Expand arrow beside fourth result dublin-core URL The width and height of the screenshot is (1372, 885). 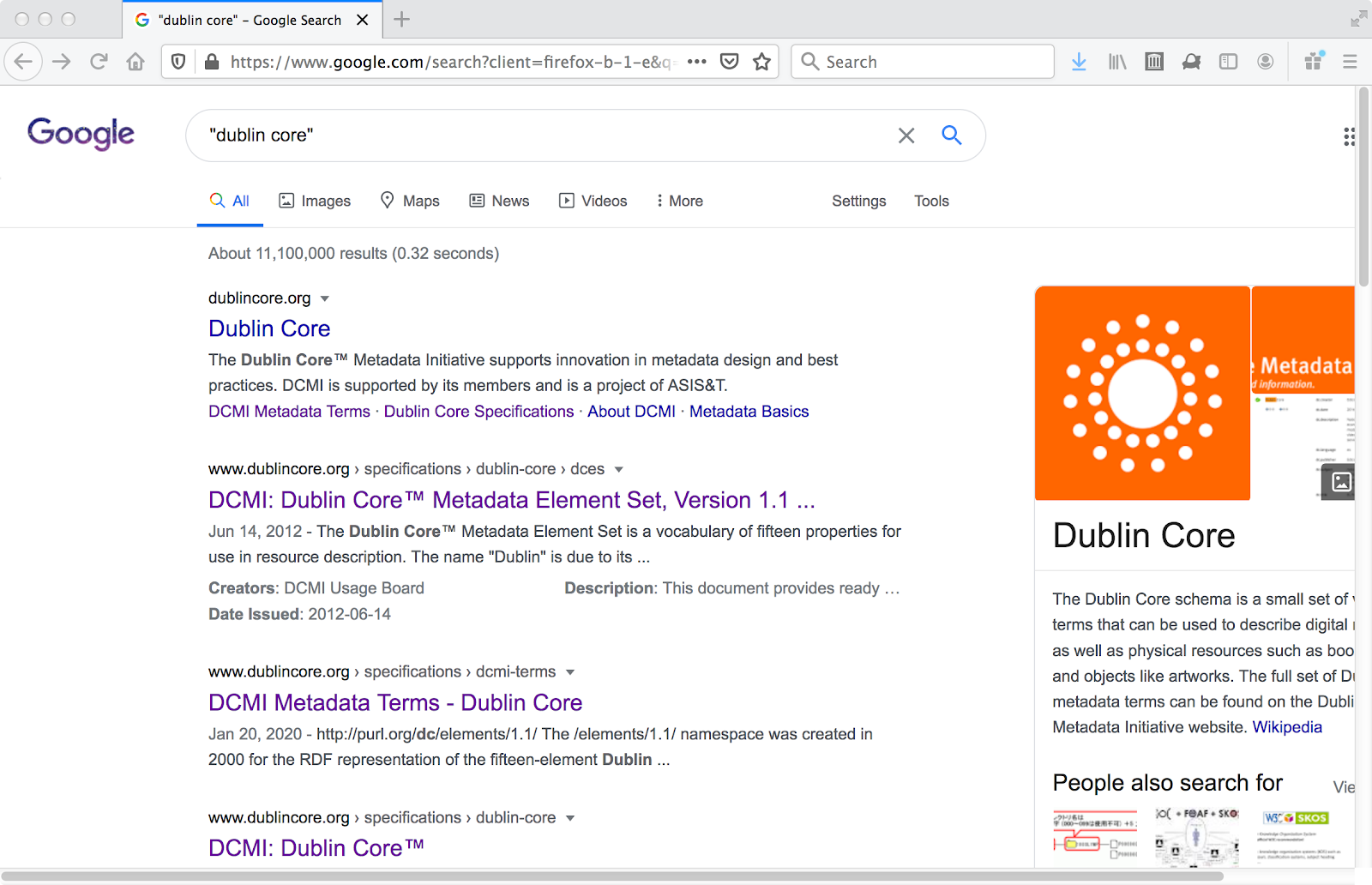click(x=570, y=818)
